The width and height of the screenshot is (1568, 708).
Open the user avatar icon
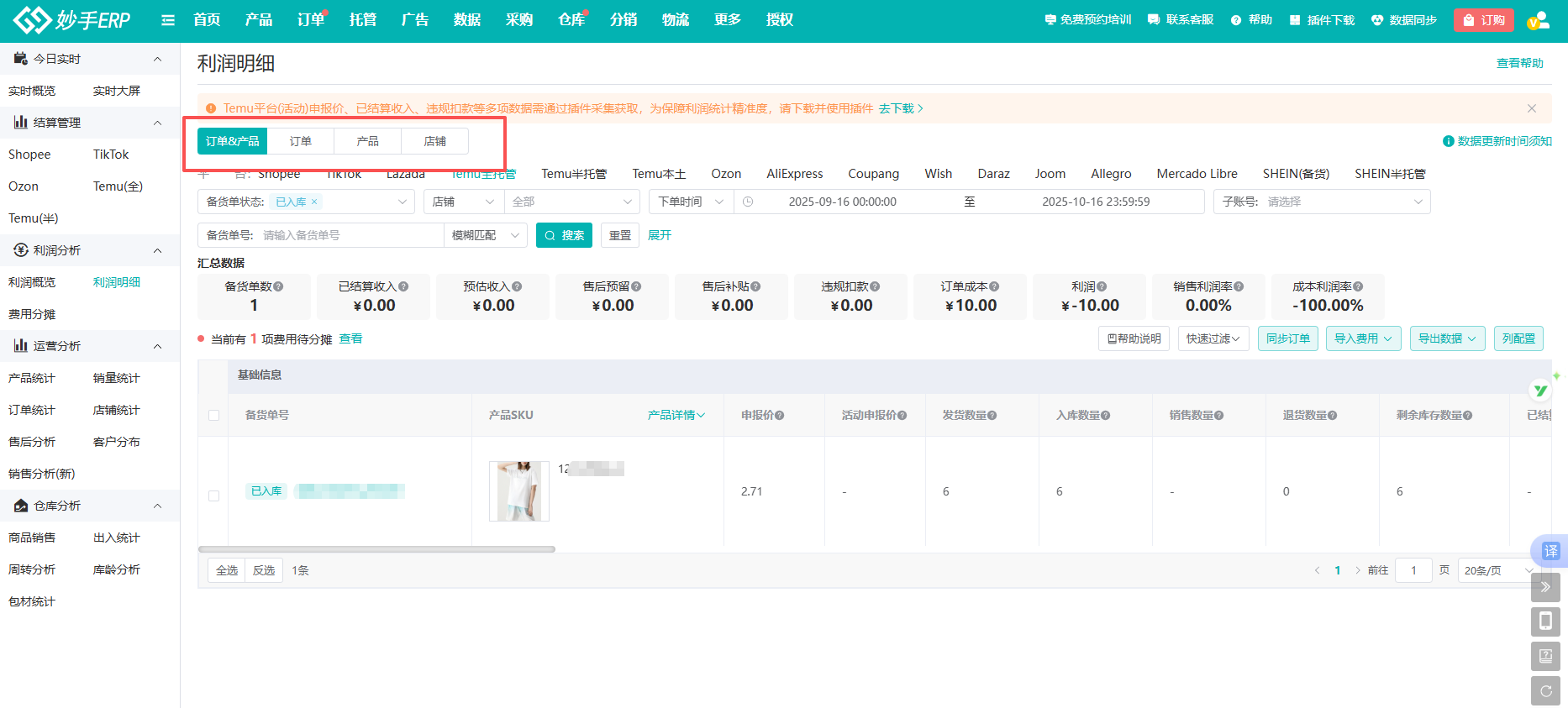pos(1538,20)
